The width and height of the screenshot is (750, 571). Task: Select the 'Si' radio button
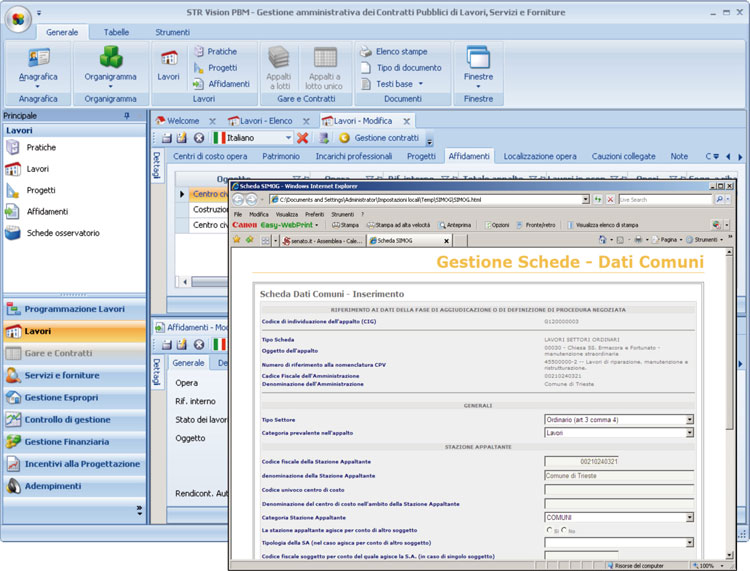point(549,530)
